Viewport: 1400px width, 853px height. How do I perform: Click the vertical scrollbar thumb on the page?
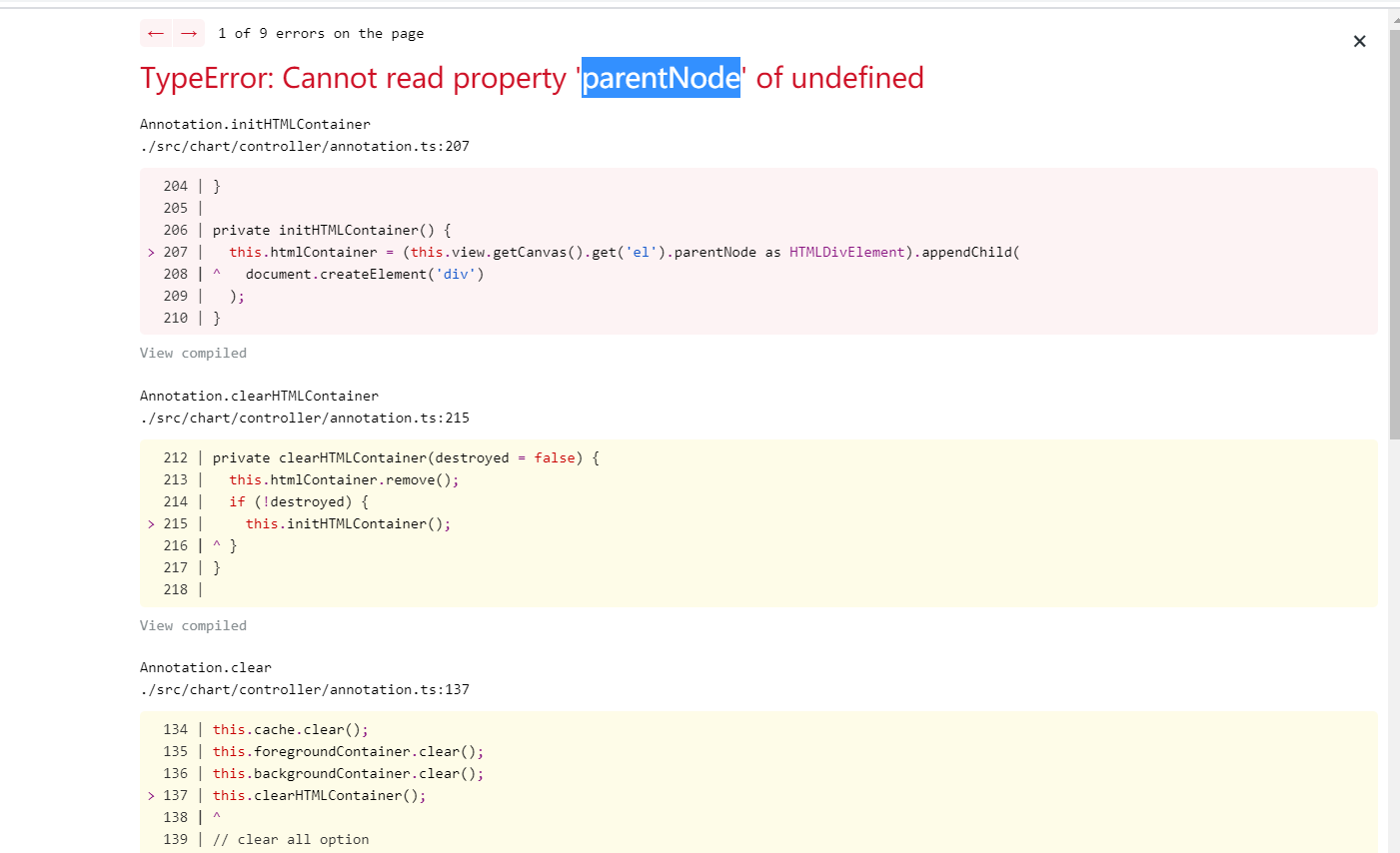[x=1394, y=235]
